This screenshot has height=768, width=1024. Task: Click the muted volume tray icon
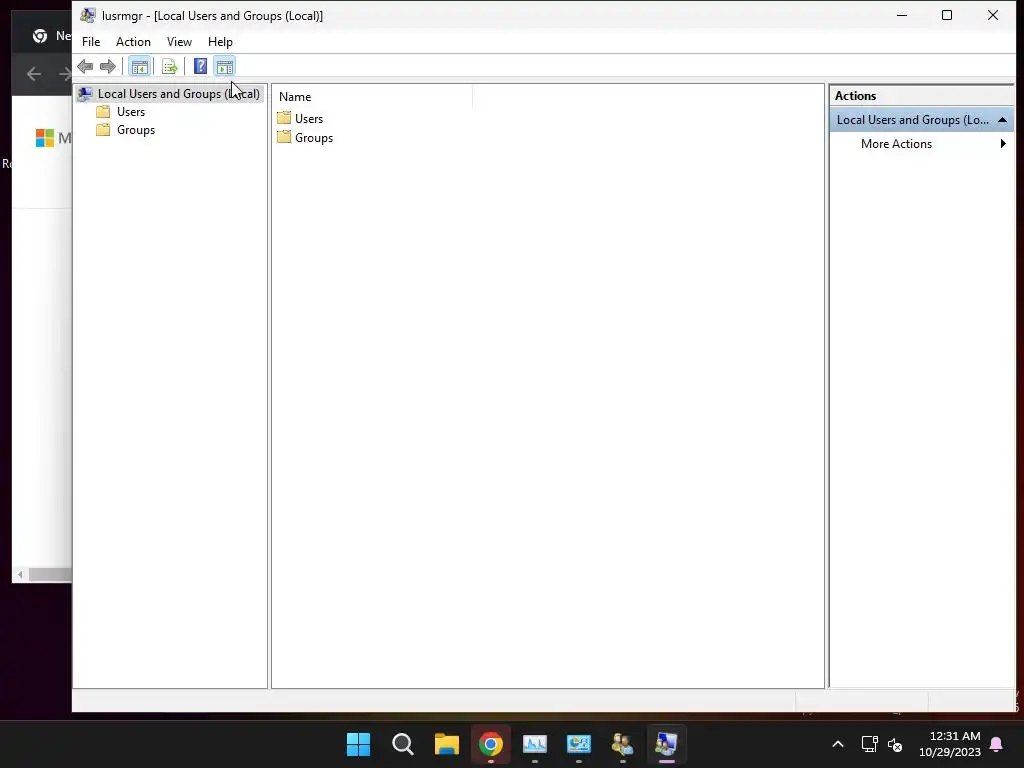895,744
